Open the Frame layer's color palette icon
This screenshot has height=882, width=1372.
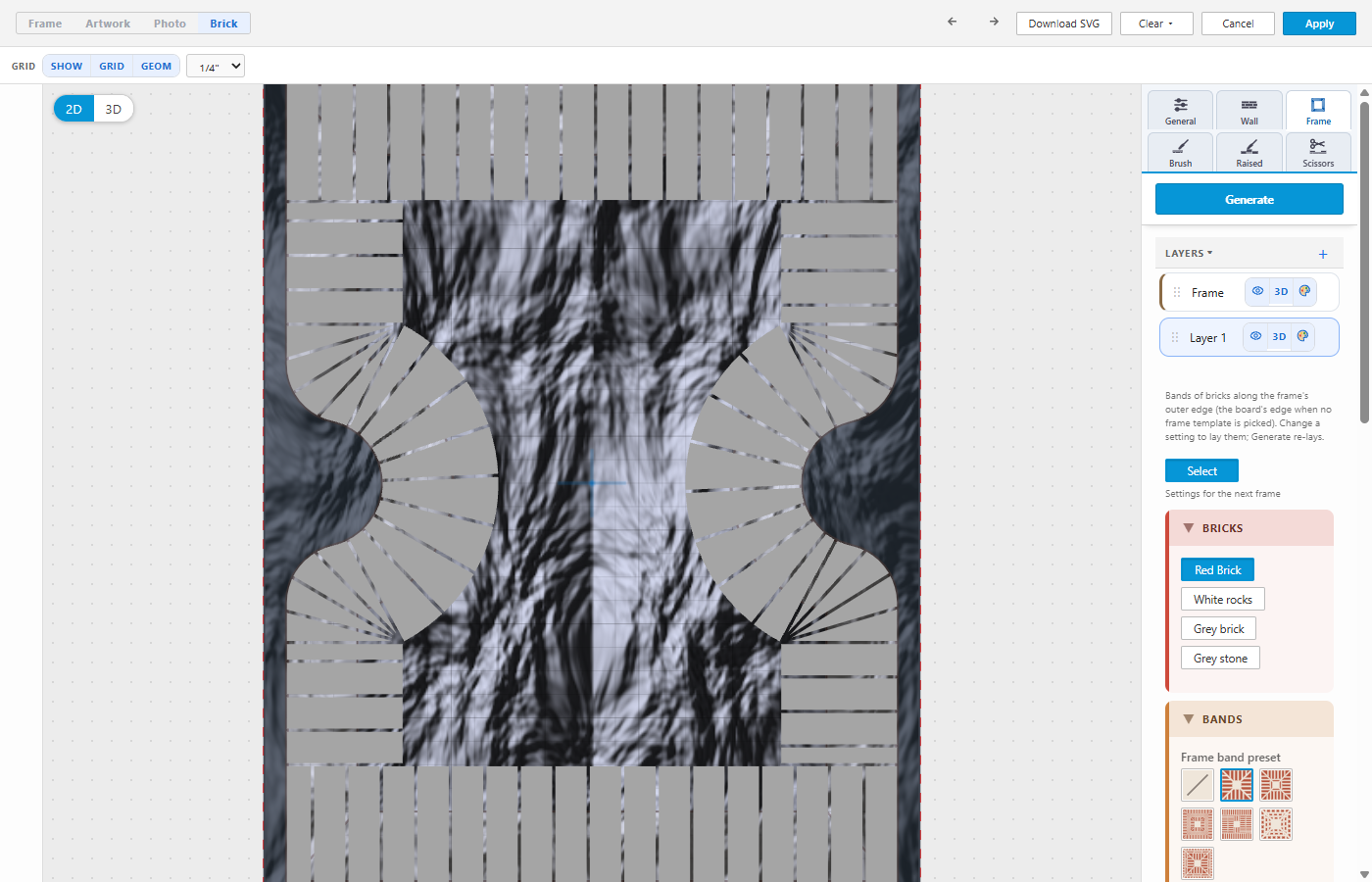click(x=1304, y=291)
